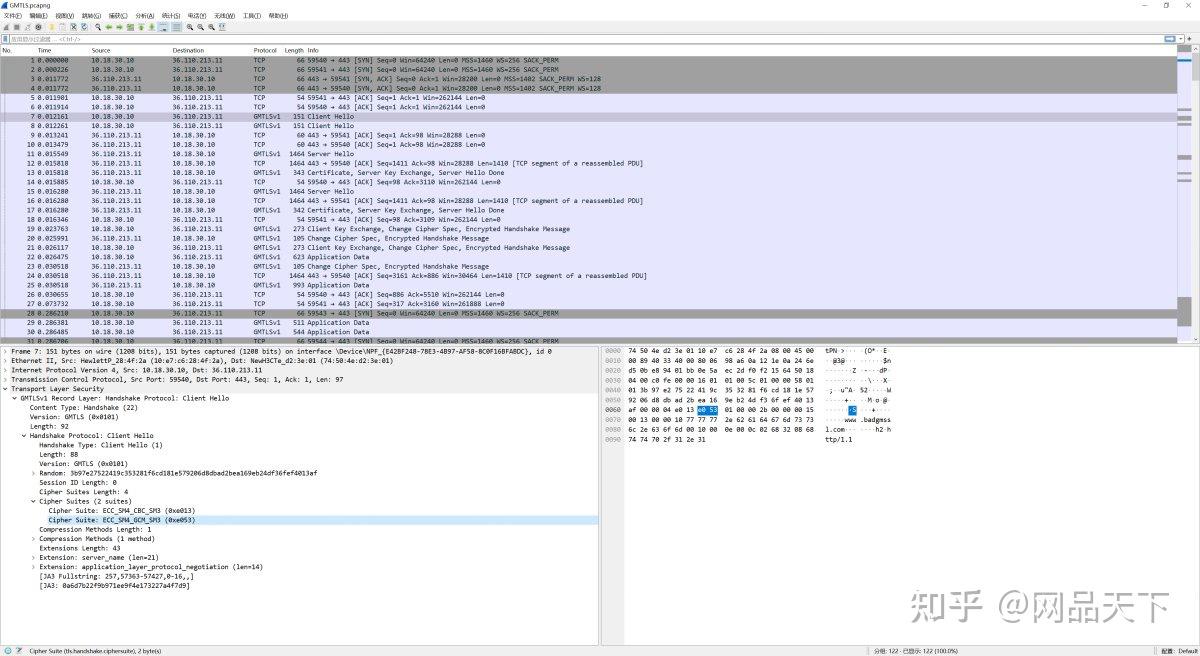The image size is (1200, 656).
Task: Collapse GMTLSv1 Record Layer node
Action: (15, 398)
